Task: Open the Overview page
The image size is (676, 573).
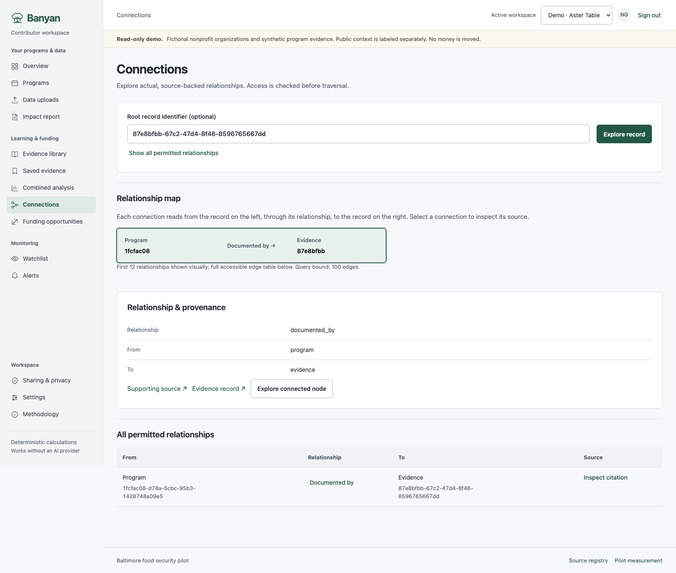Action: pyautogui.click(x=51, y=66)
